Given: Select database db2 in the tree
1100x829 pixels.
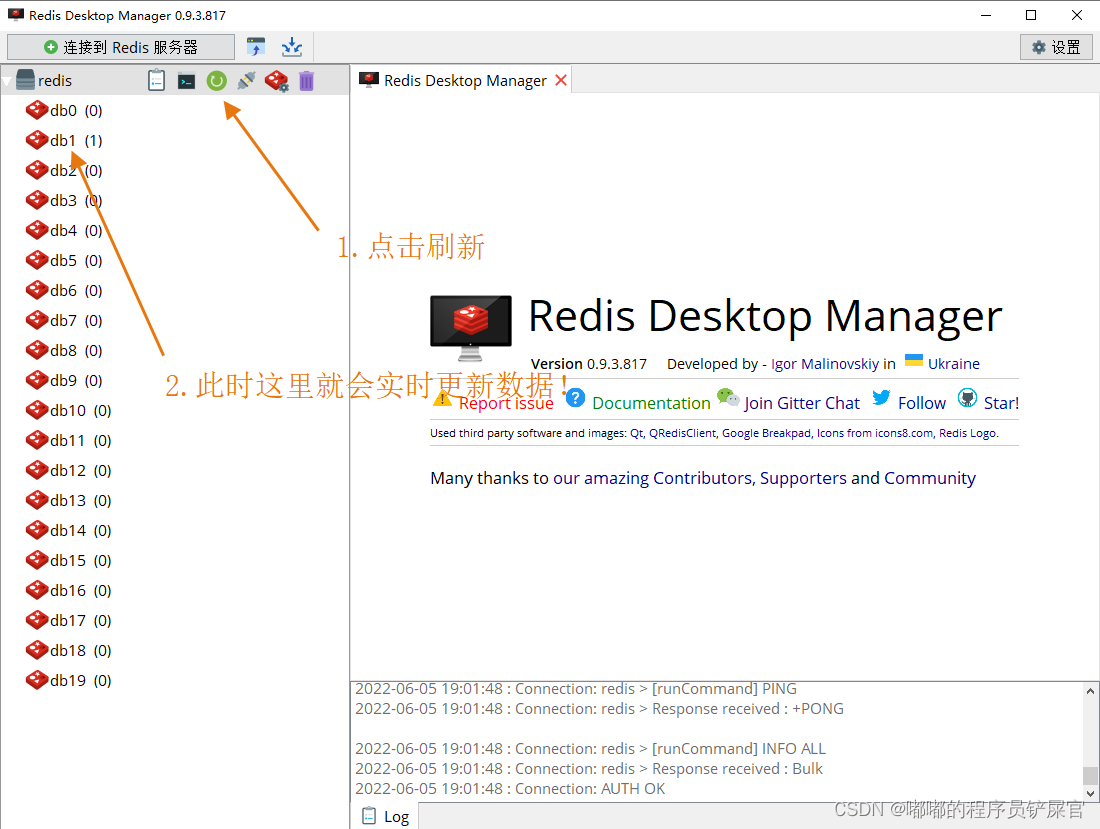Looking at the screenshot, I should (x=64, y=170).
